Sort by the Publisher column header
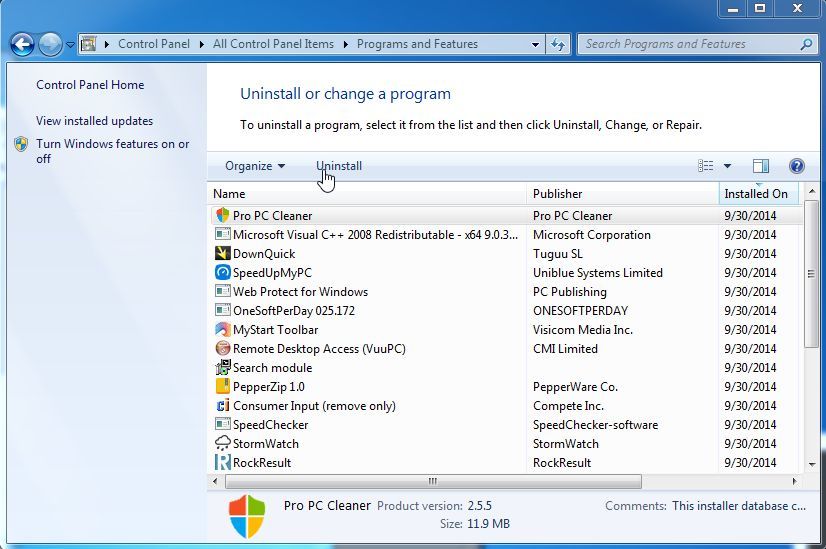The image size is (826, 549). [x=622, y=193]
